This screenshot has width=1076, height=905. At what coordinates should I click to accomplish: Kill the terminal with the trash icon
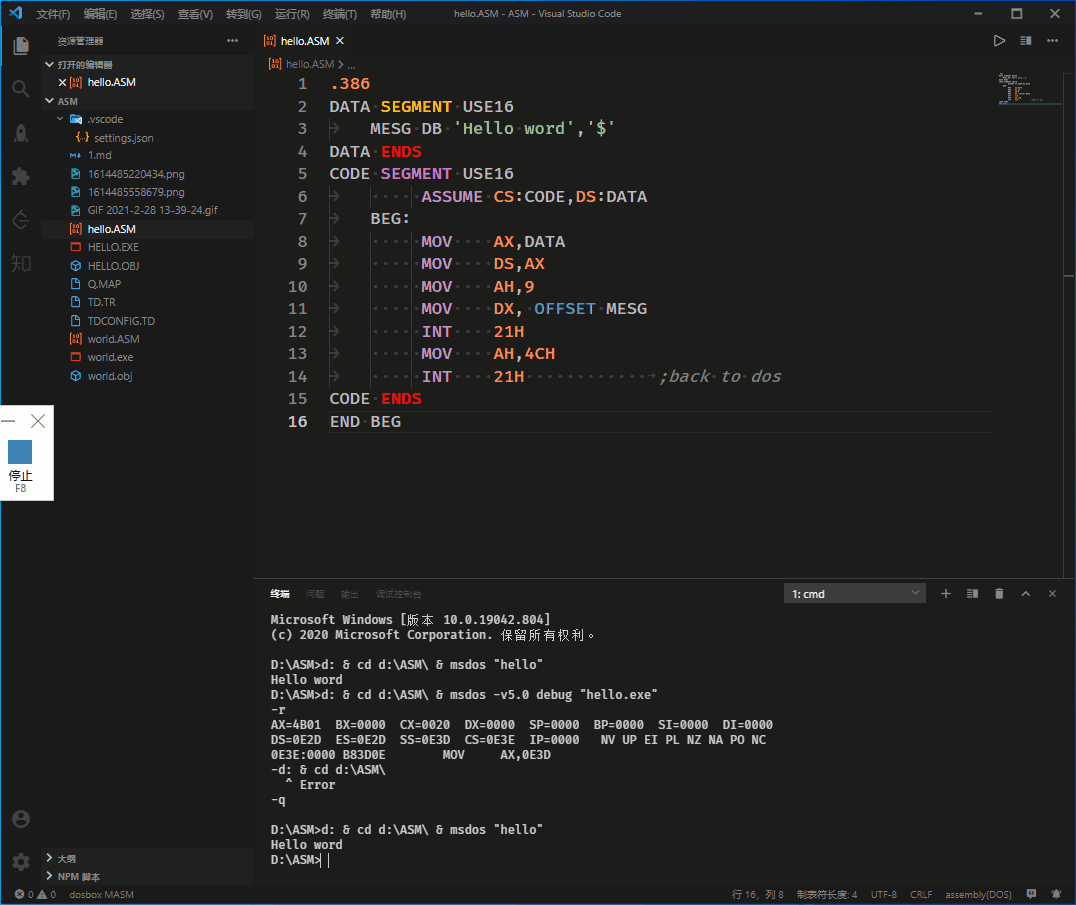coord(998,593)
